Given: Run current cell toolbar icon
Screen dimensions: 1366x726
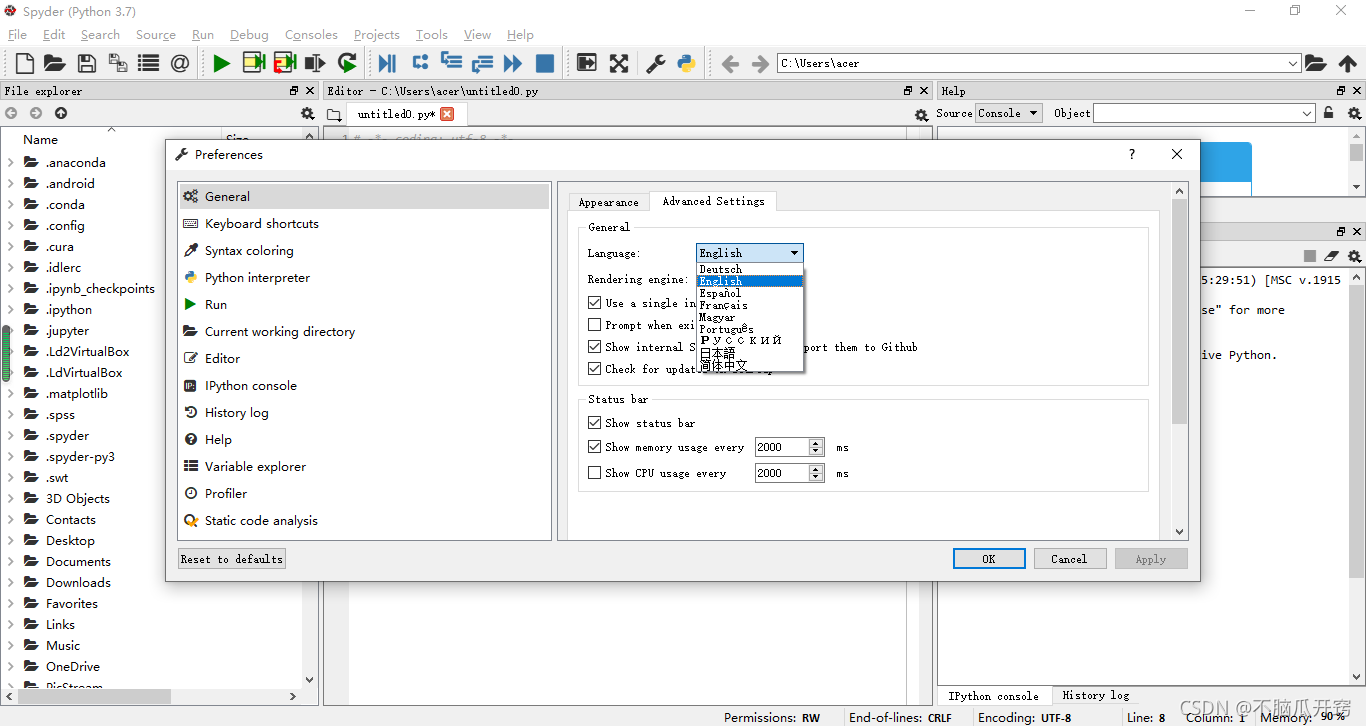Looking at the screenshot, I should 253,63.
